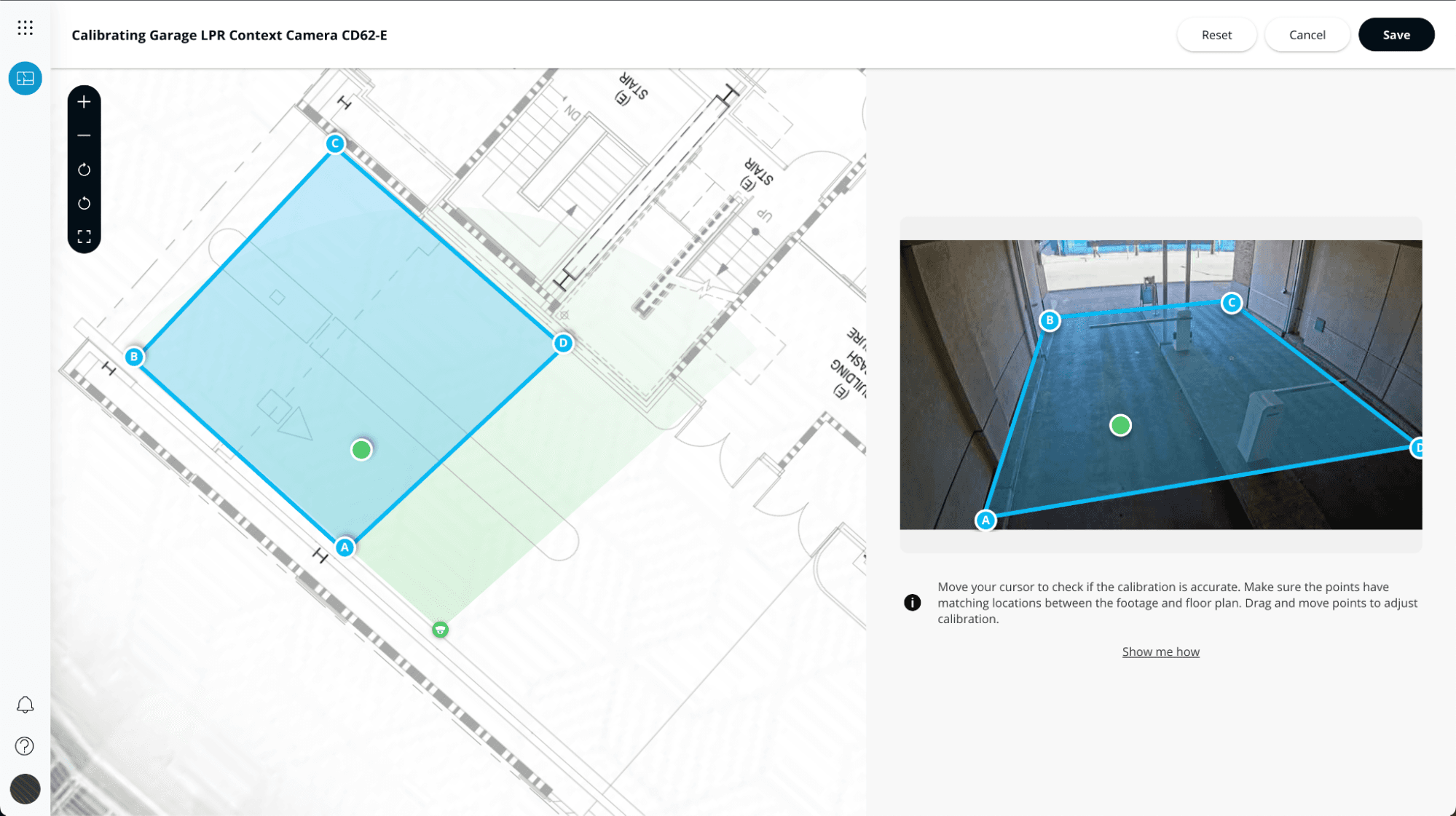This screenshot has height=816, width=1456.
Task: Click the calibration info icon
Action: tap(912, 603)
